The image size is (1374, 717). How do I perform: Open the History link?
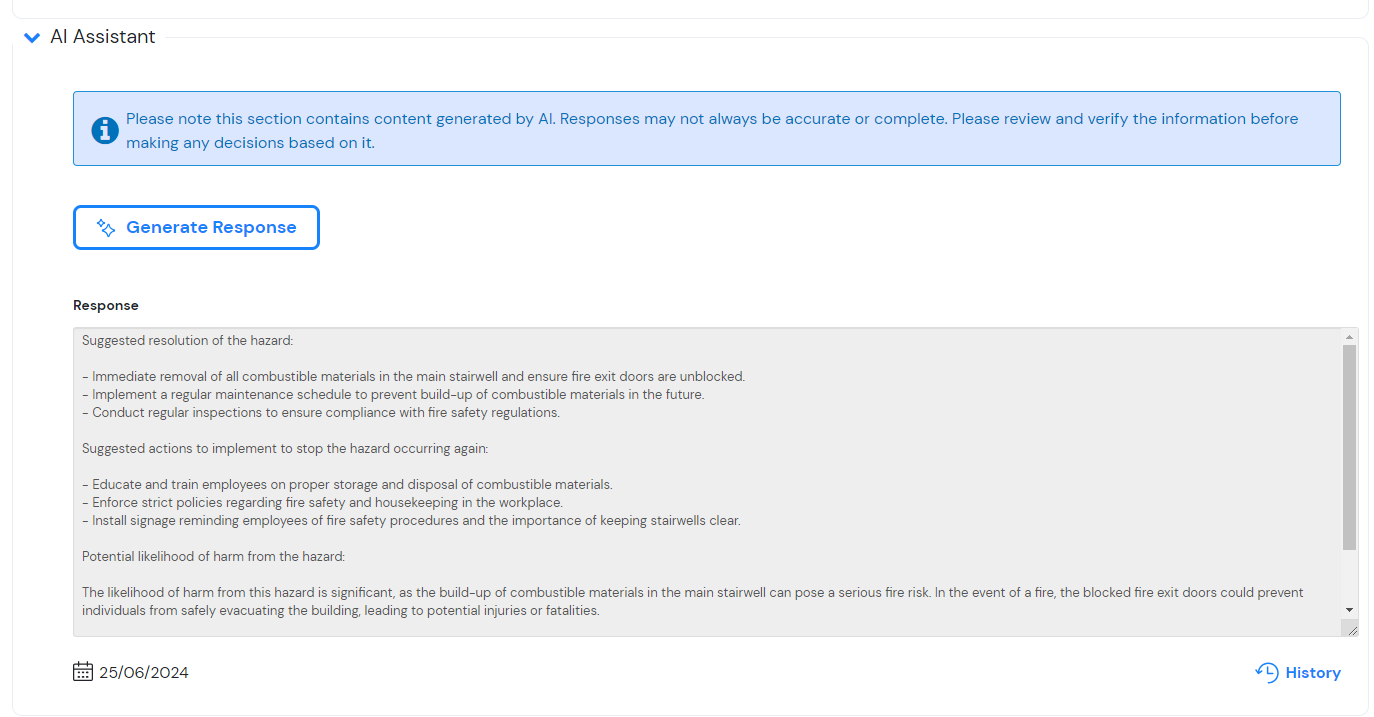(x=1310, y=672)
